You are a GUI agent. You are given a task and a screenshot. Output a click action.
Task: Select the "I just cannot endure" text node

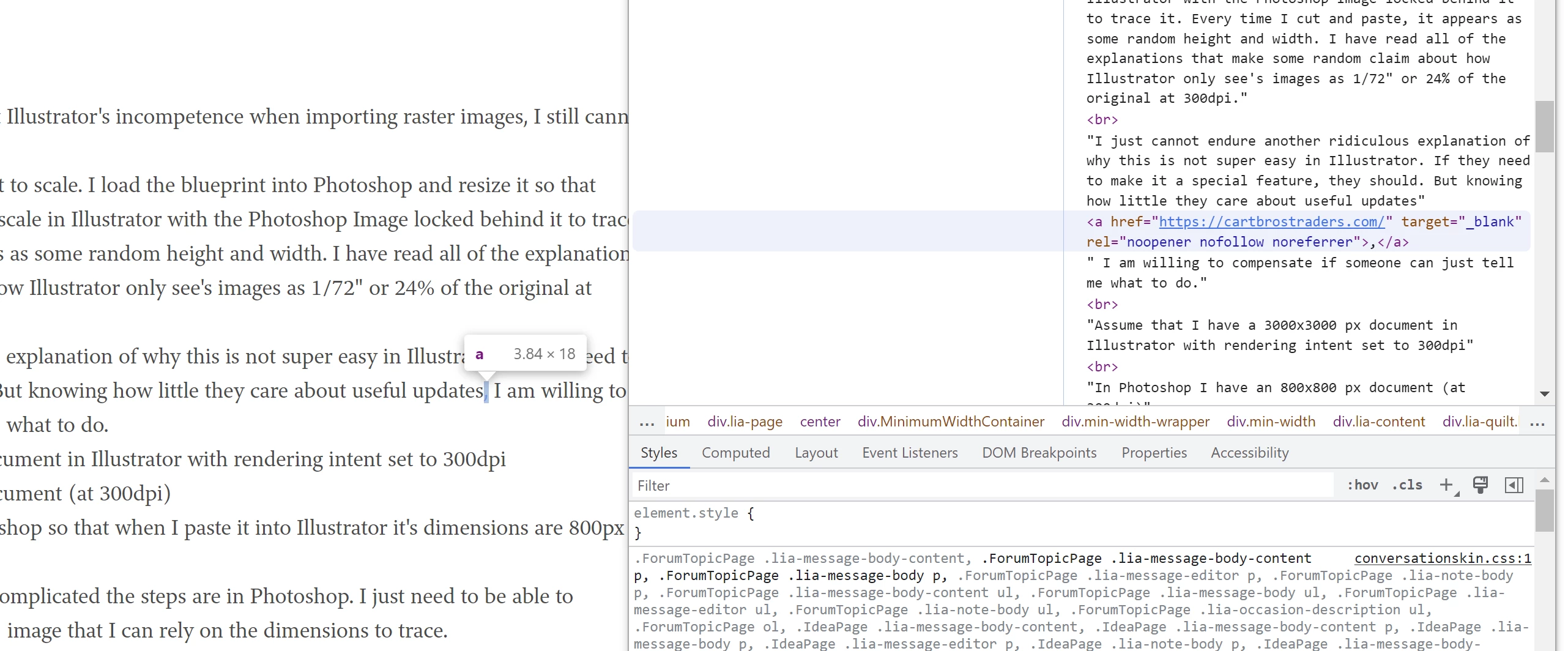1308,171
